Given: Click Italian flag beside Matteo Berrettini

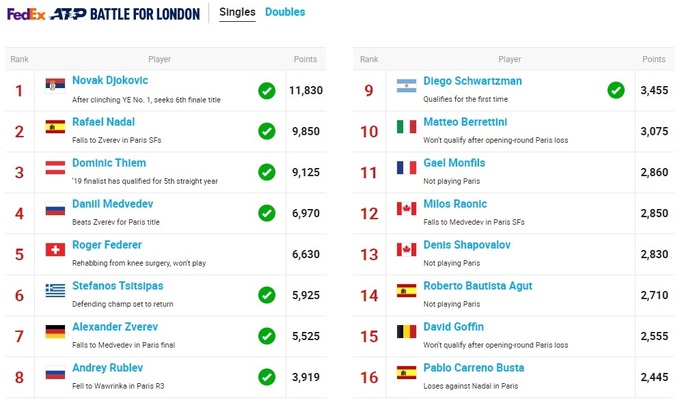Looking at the screenshot, I should pyautogui.click(x=406, y=127).
